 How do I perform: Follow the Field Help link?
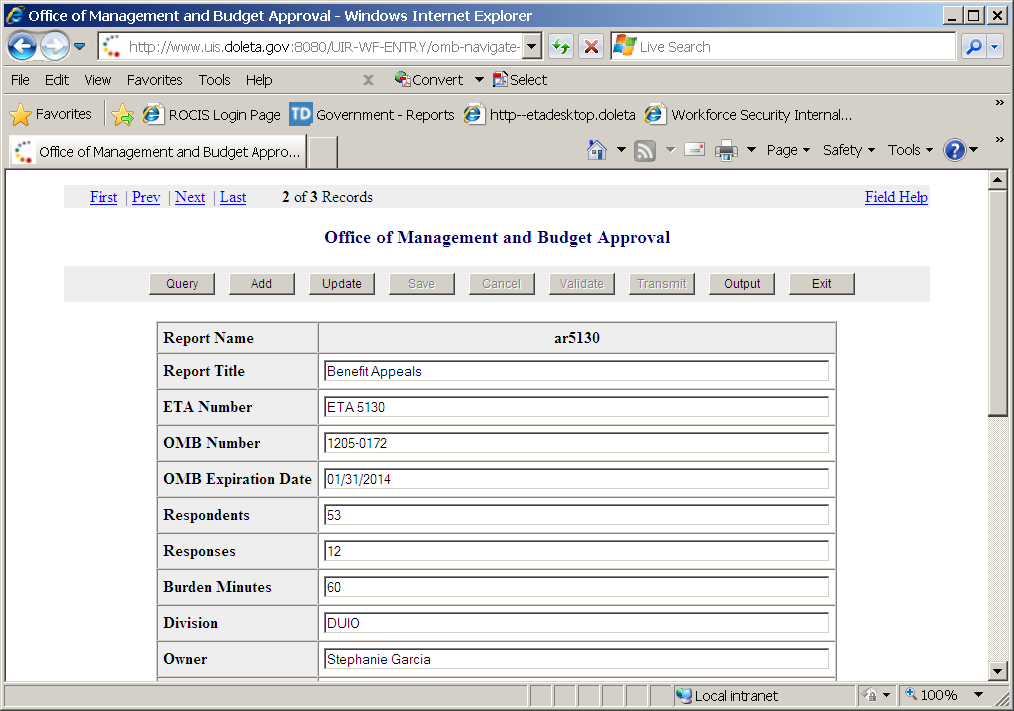point(896,197)
